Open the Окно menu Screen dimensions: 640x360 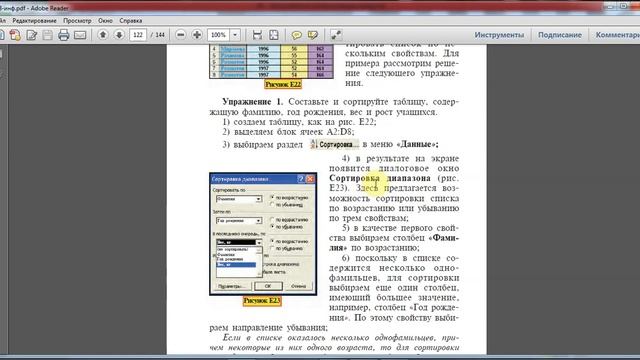(105, 20)
